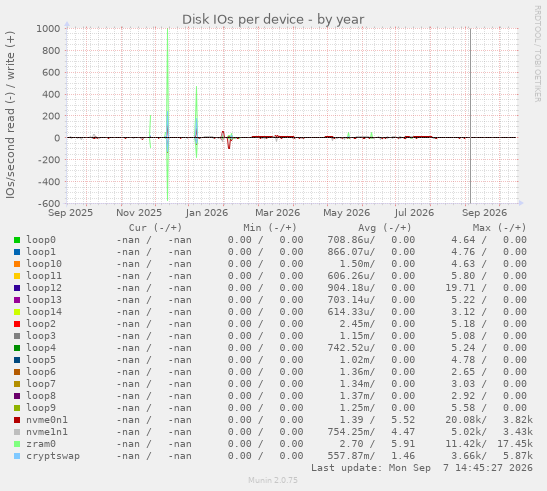
Task: Click the 19.71 max value for loop12
Action: point(460,288)
